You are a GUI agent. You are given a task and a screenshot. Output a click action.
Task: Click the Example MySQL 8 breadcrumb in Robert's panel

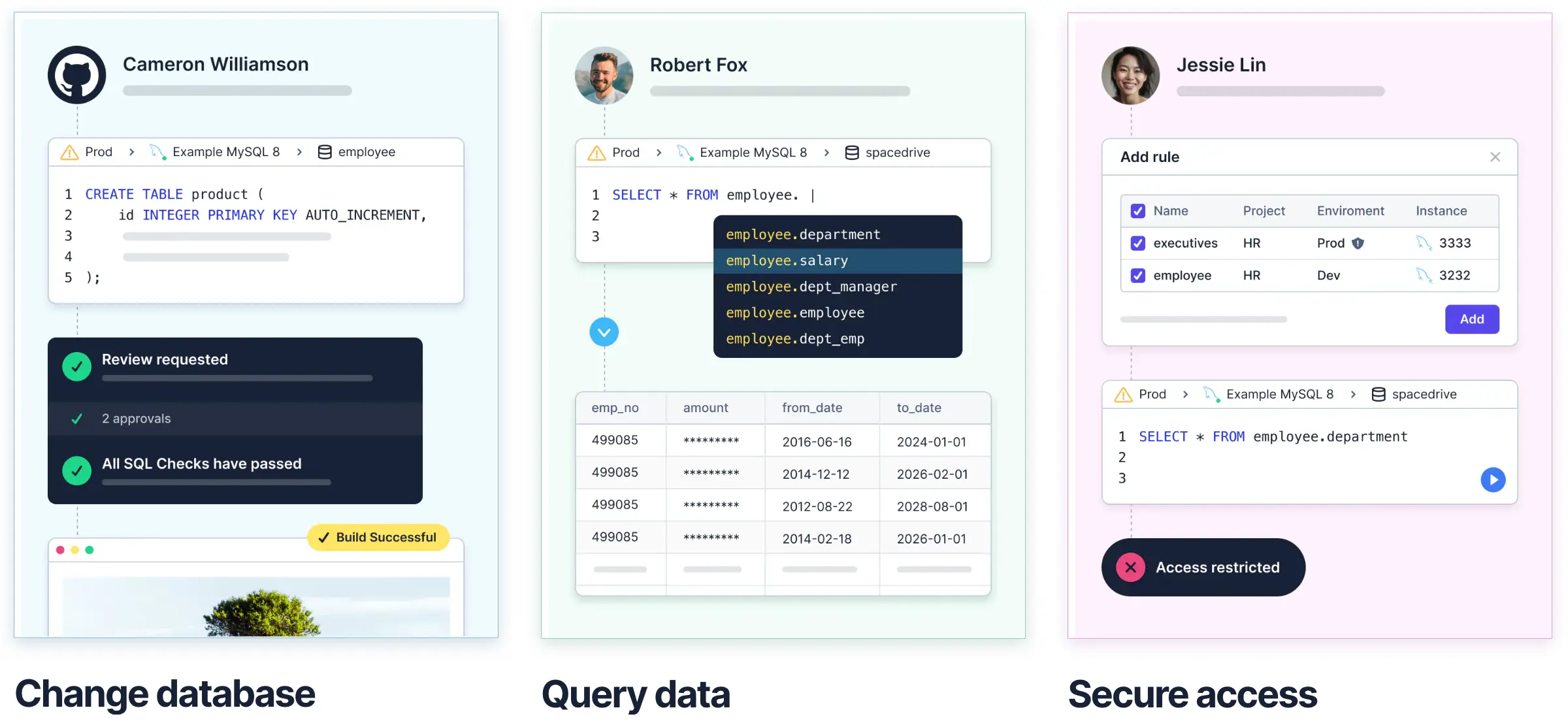pyautogui.click(x=753, y=153)
